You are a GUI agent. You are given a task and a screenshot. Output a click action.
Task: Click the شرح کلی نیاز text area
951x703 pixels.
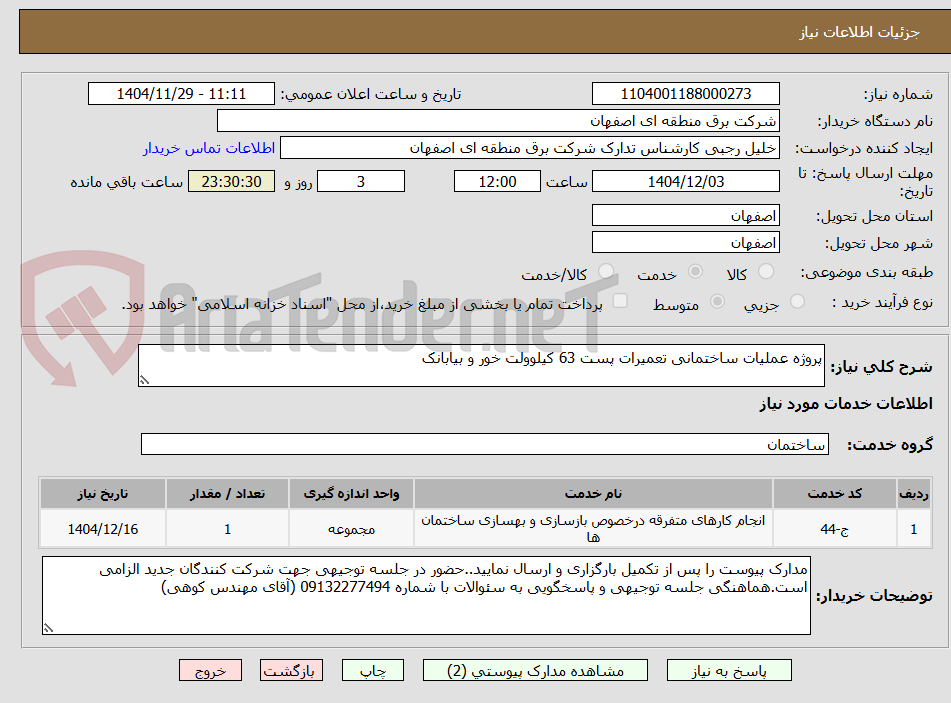[481, 365]
